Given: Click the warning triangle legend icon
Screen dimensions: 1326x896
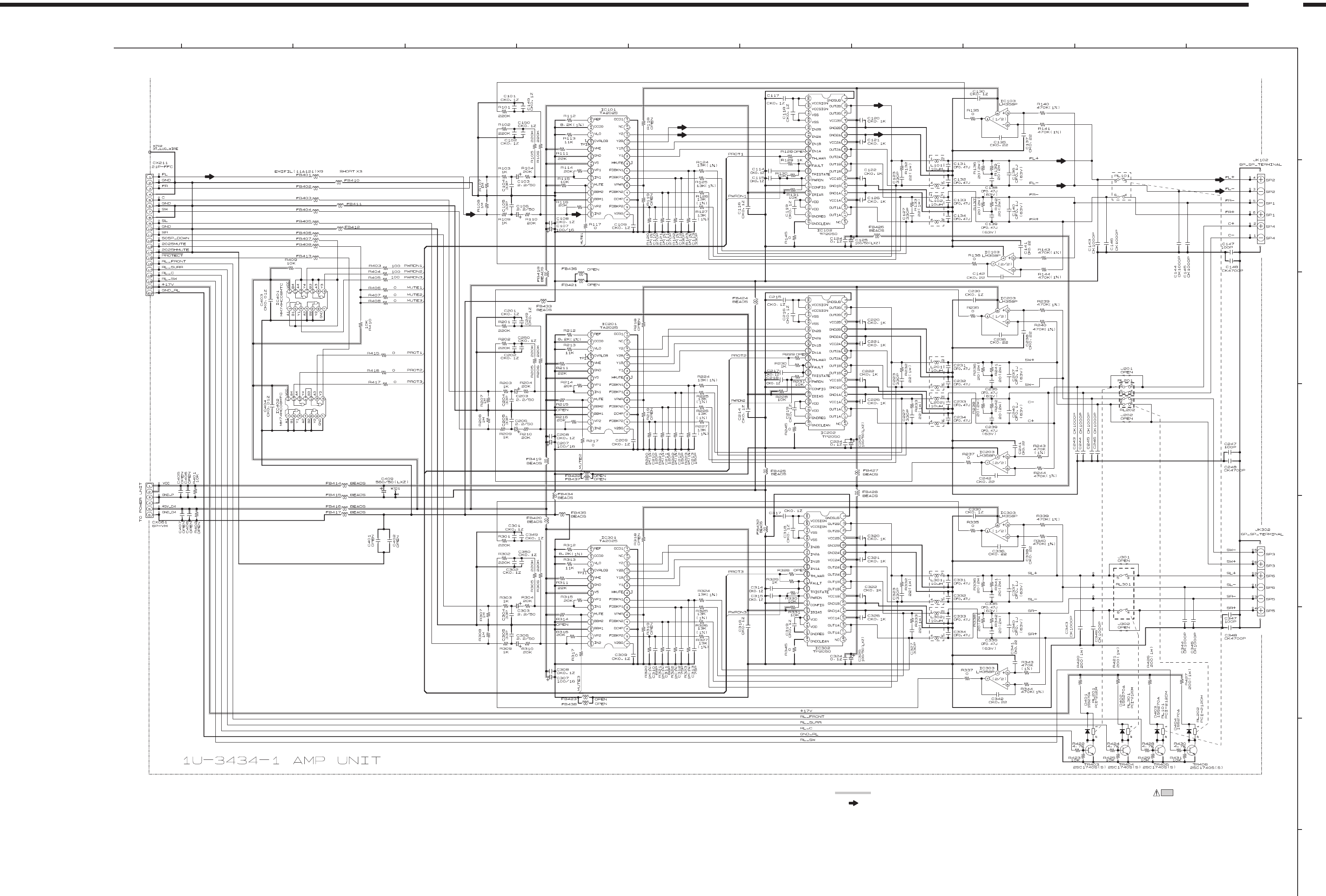Looking at the screenshot, I should (x=1157, y=793).
